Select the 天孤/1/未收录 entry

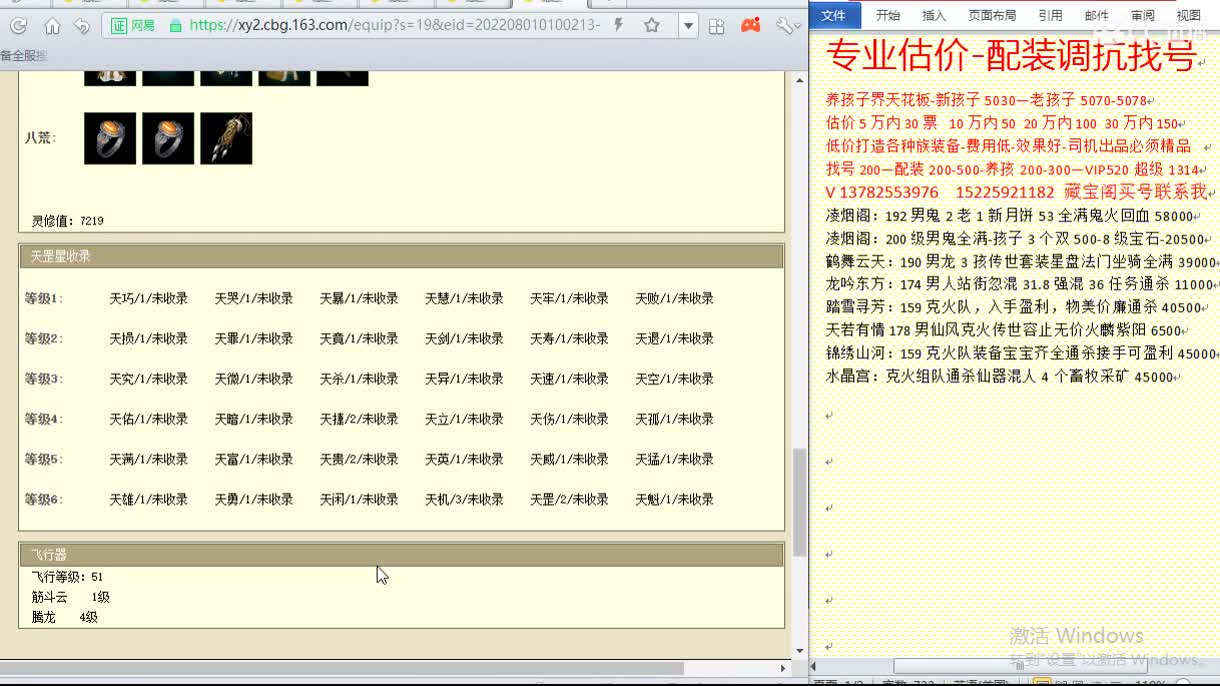(675, 419)
